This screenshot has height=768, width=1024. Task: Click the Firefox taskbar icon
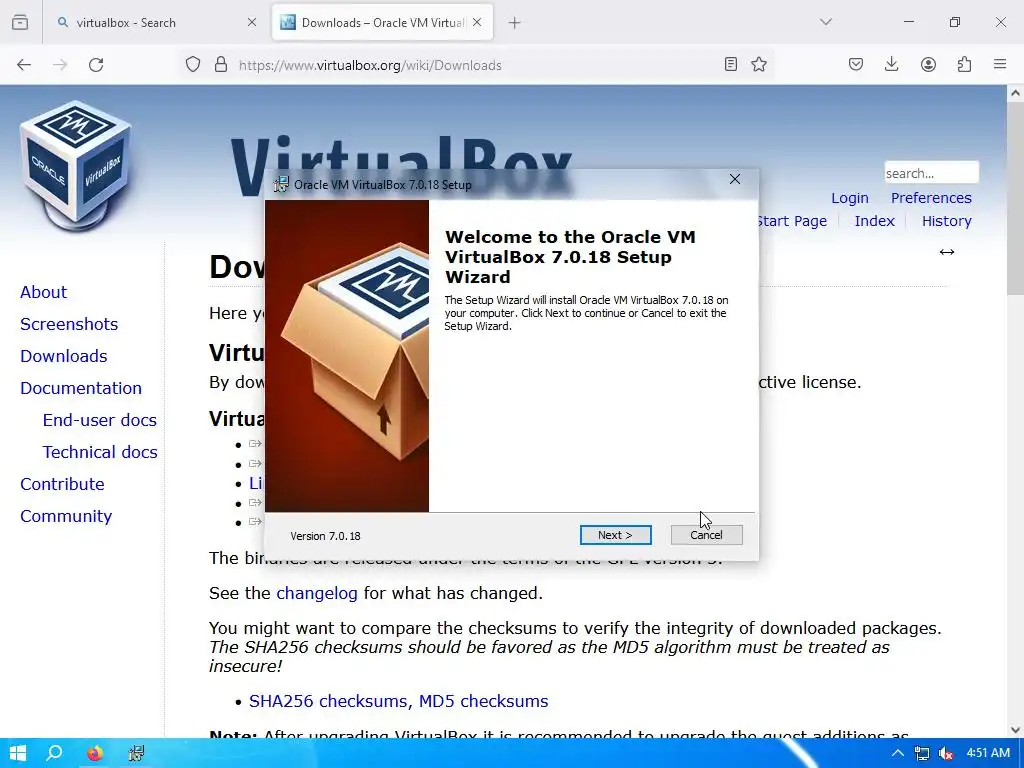coord(95,753)
